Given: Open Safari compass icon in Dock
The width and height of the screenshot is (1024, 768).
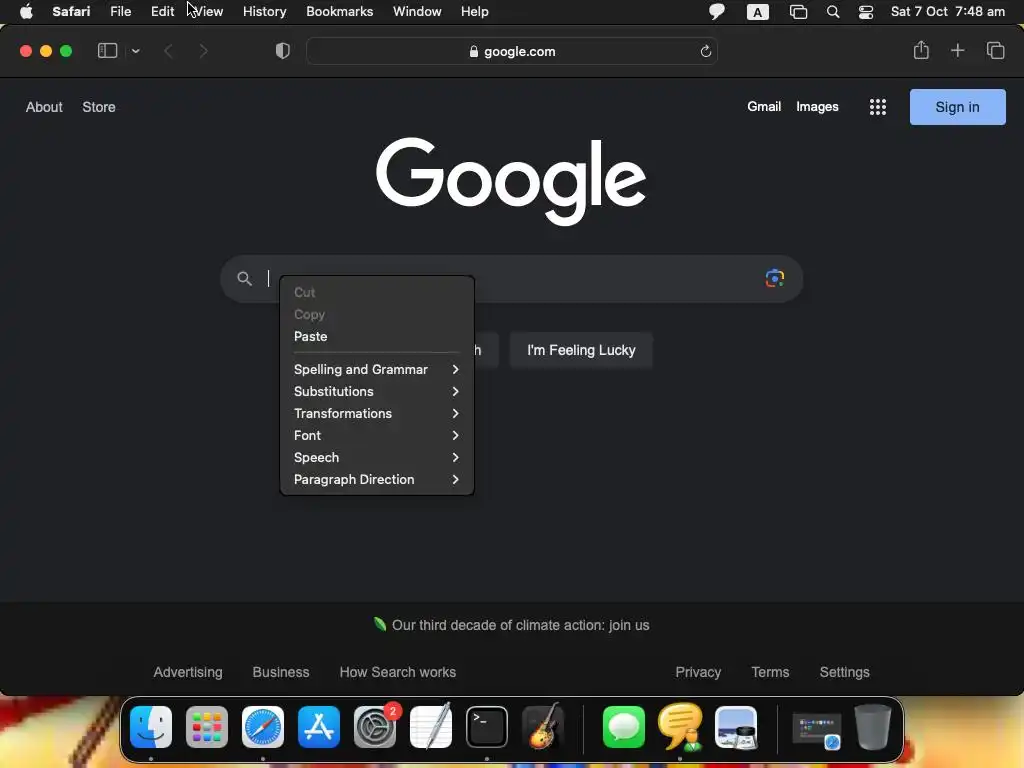Looking at the screenshot, I should tap(263, 727).
